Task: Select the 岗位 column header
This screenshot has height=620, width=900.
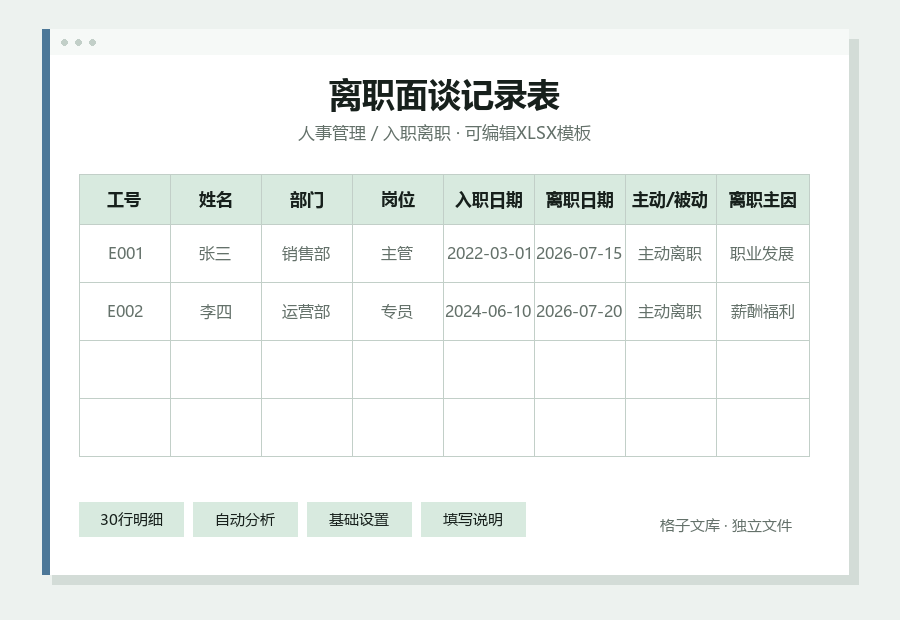Action: [398, 200]
